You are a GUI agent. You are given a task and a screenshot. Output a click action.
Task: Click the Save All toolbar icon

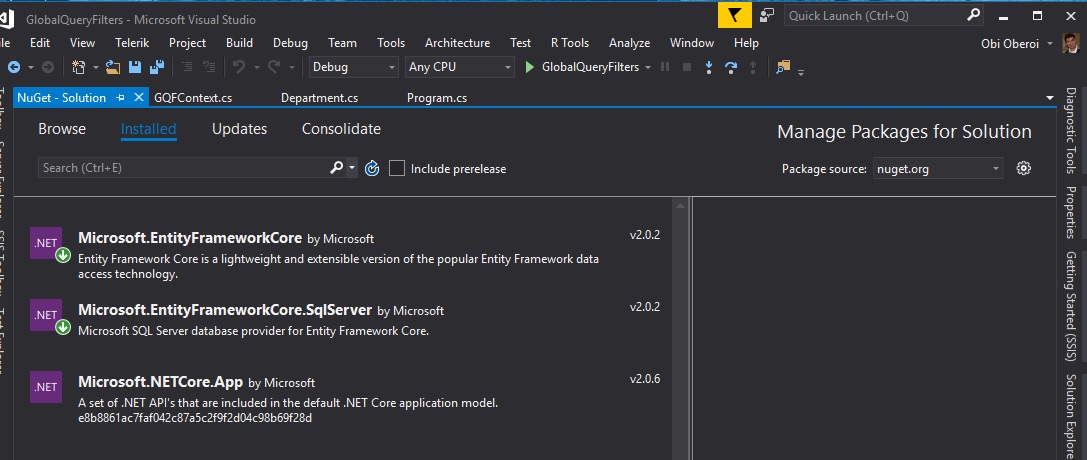coord(157,67)
